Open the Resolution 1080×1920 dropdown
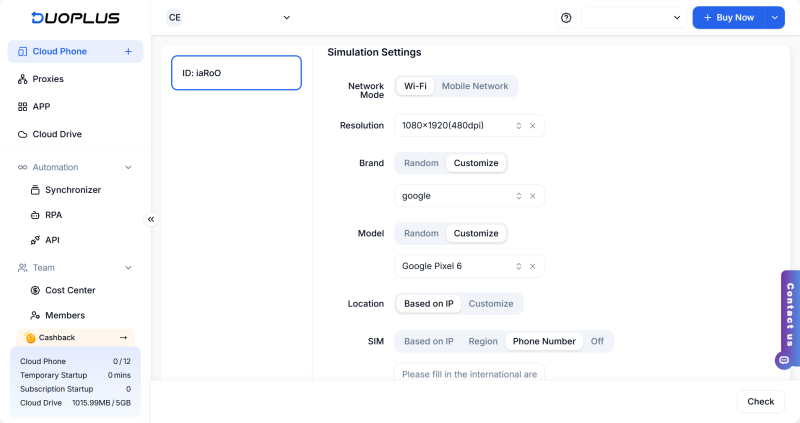Viewport: 800px width, 423px height. point(460,126)
